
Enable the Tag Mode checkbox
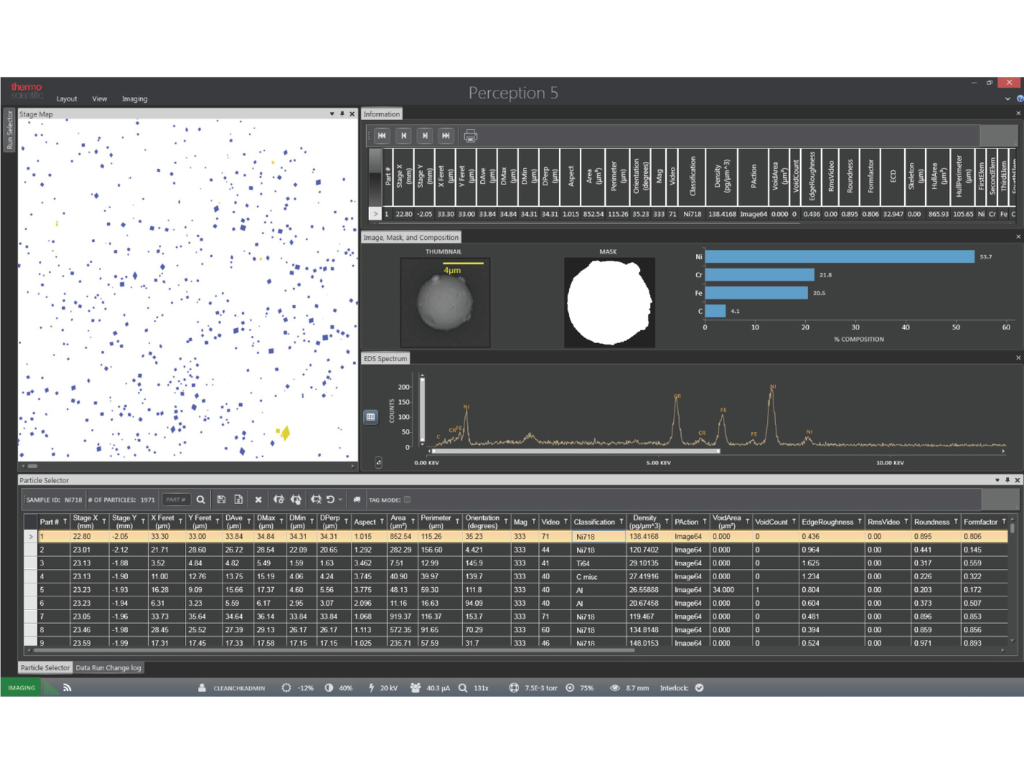click(407, 500)
